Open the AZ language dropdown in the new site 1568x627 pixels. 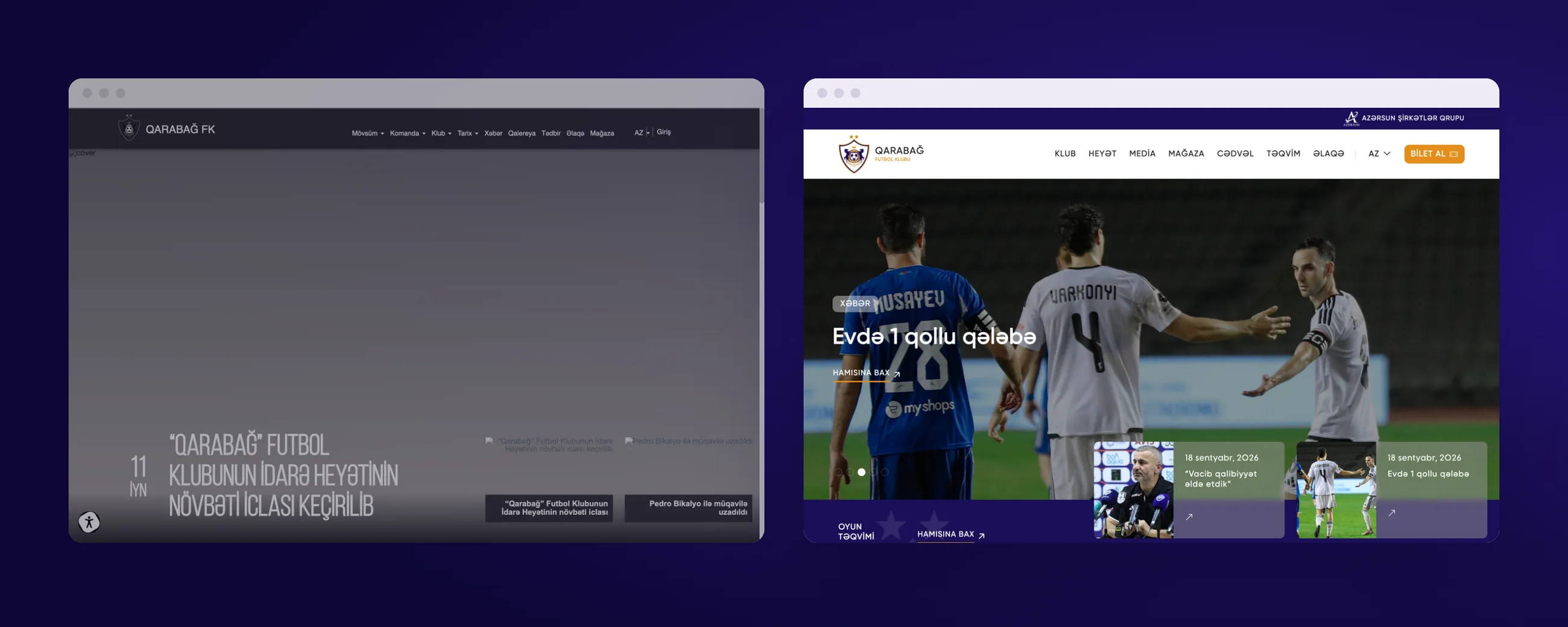point(1379,154)
